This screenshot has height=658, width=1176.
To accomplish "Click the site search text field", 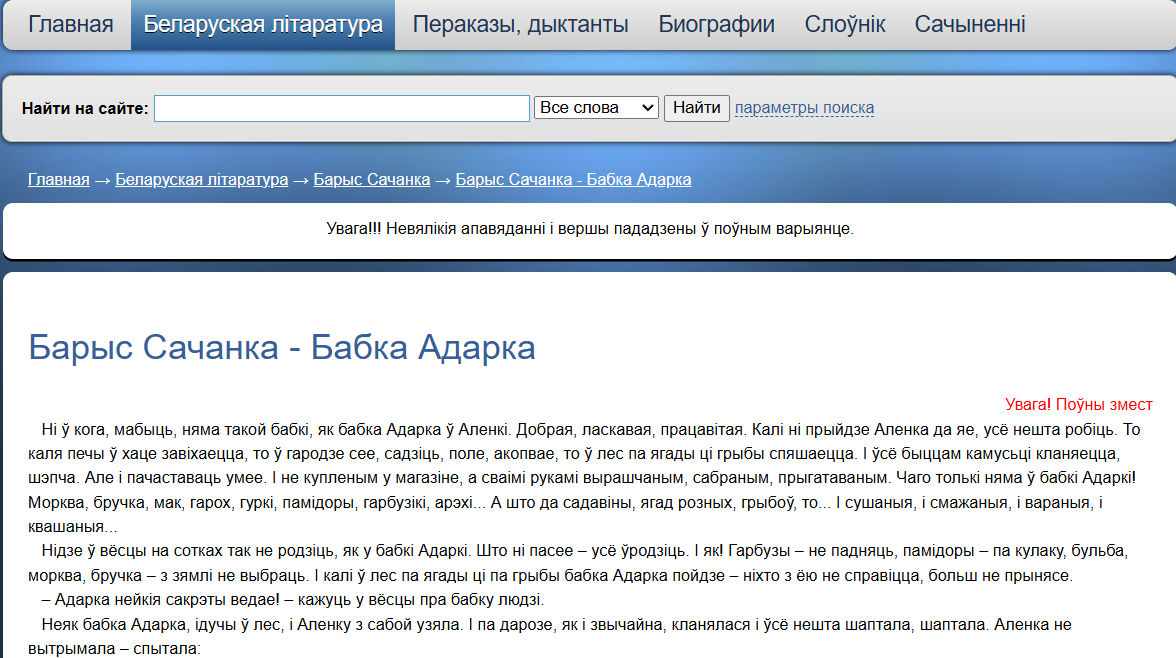I will tap(341, 108).
